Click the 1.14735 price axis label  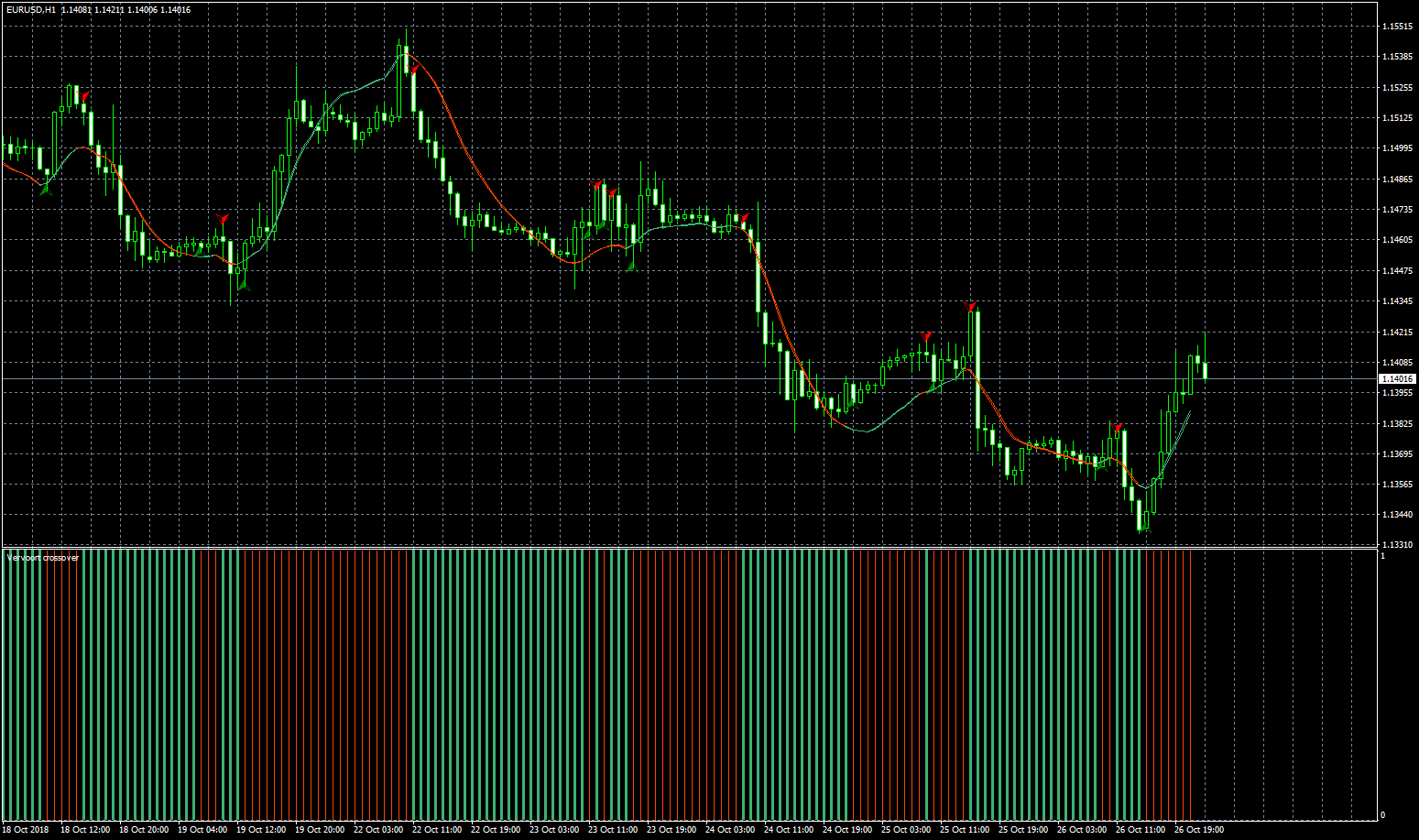click(1397, 210)
